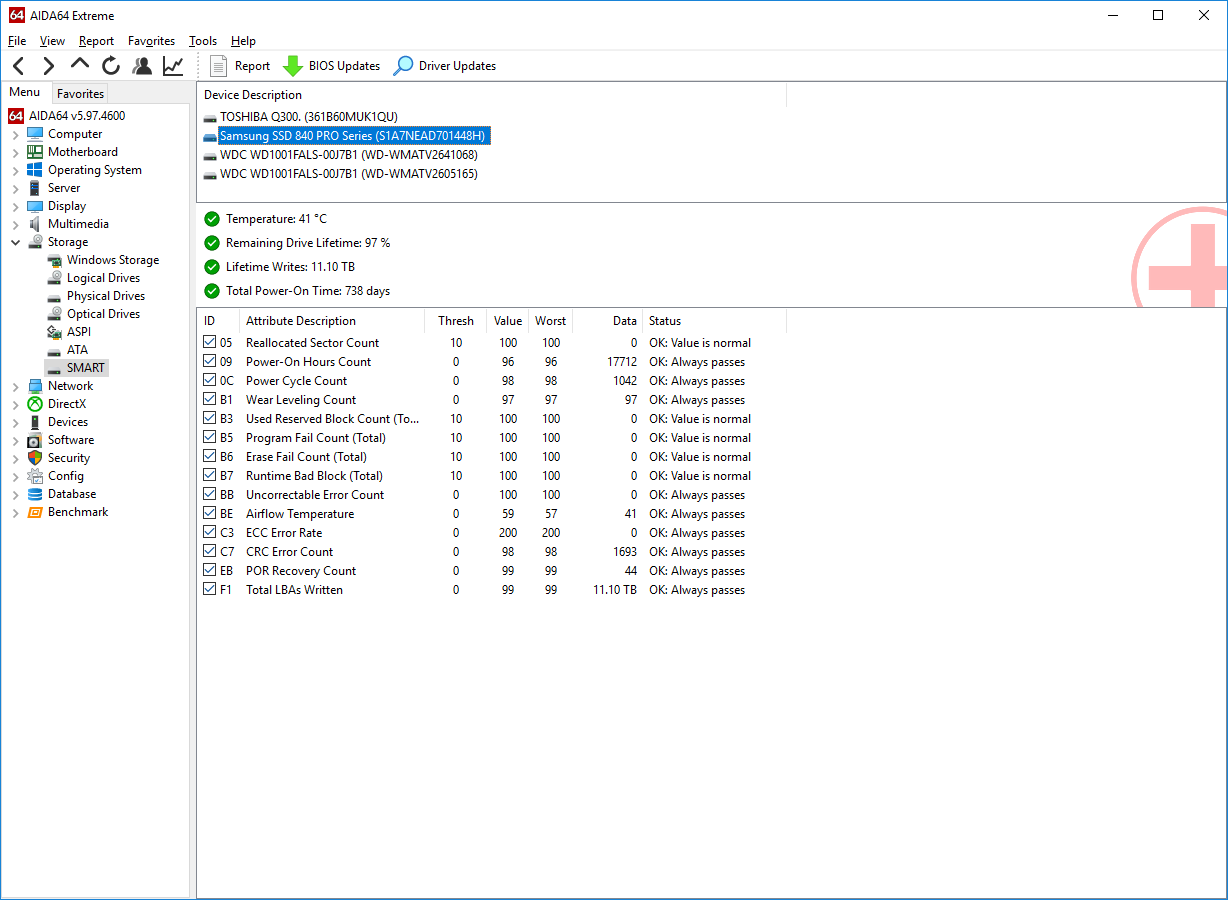Click the Forward navigation arrow
This screenshot has width=1228, height=900.
[49, 66]
